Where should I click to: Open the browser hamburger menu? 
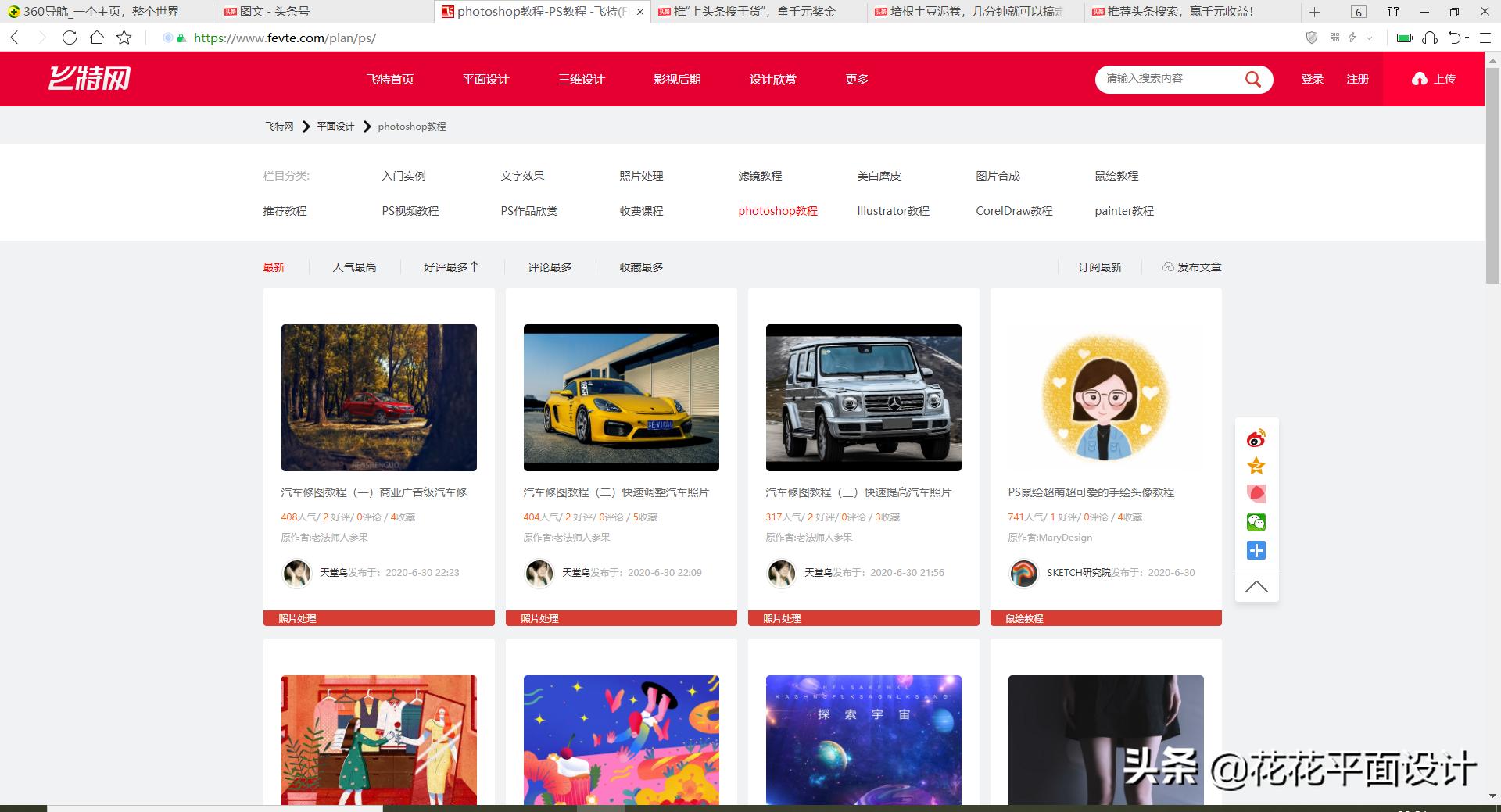(x=1487, y=38)
